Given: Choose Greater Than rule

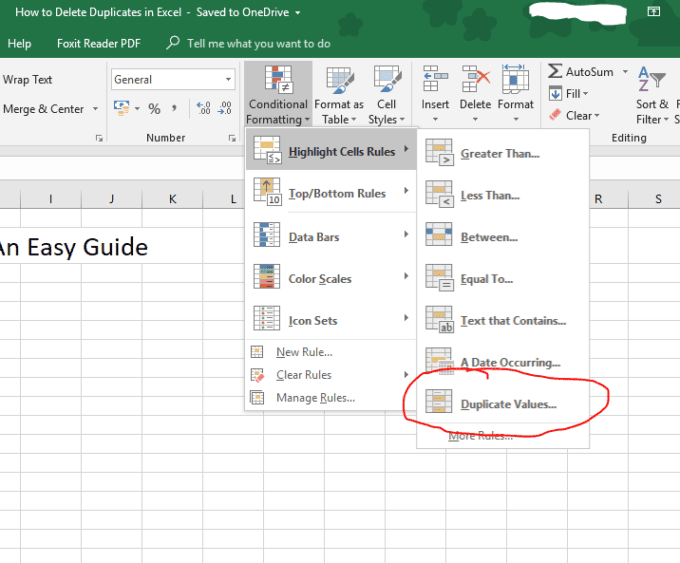Looking at the screenshot, I should 500,154.
